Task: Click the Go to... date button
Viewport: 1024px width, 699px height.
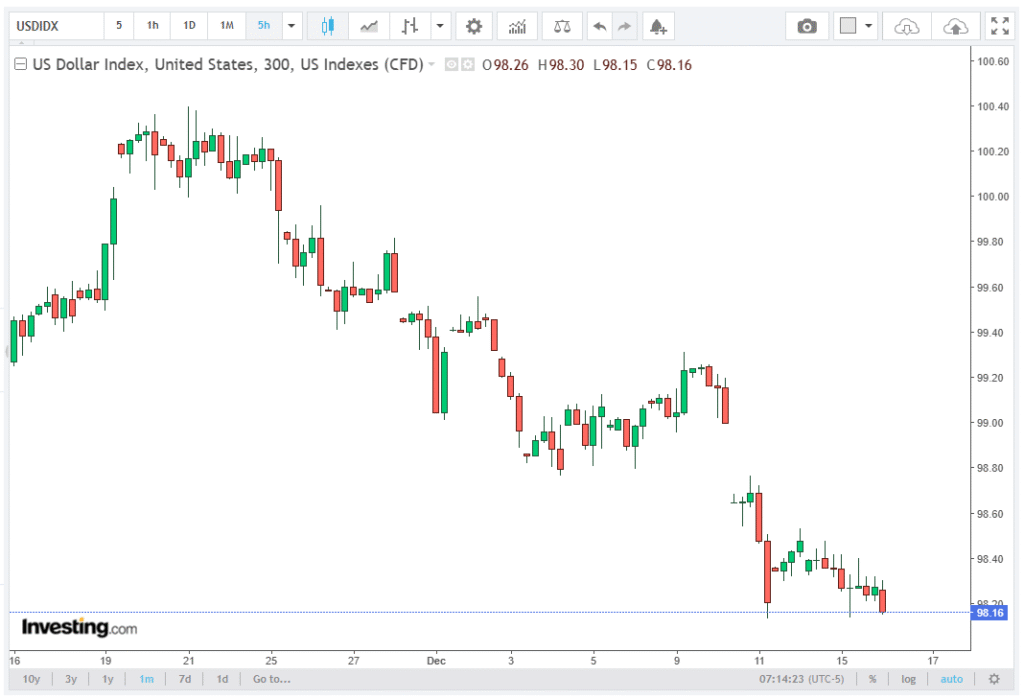Action: pos(271,679)
